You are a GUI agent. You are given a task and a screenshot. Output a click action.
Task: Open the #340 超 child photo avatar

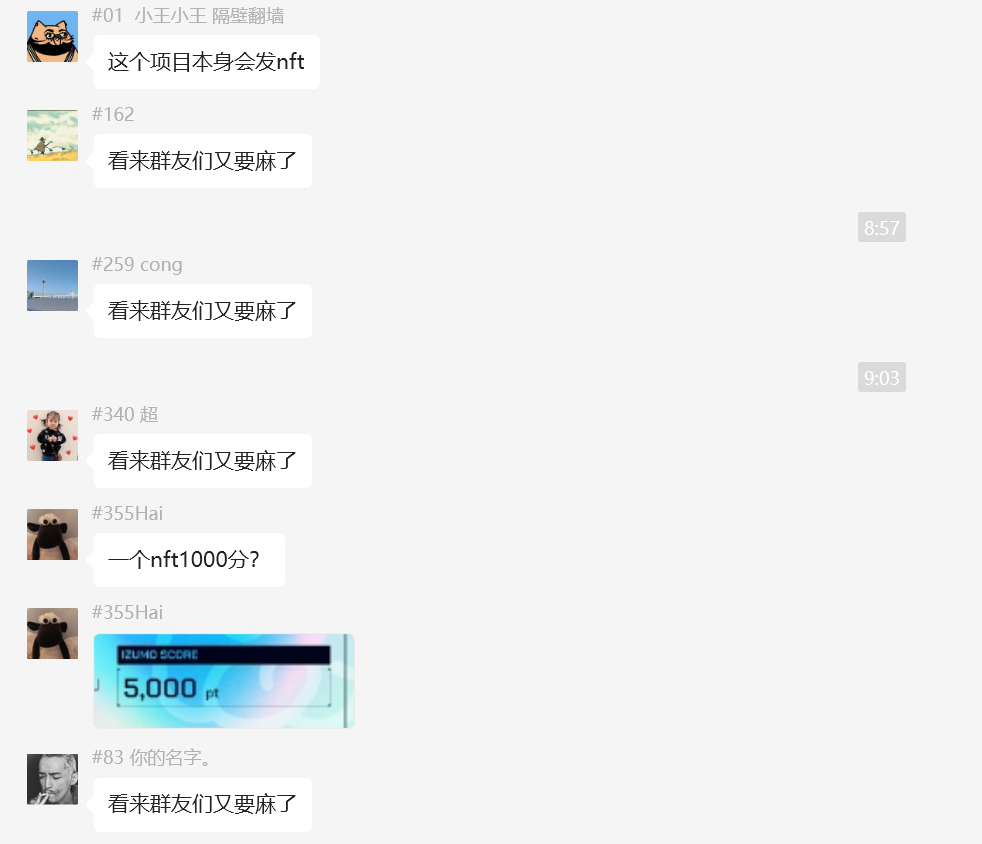53,436
